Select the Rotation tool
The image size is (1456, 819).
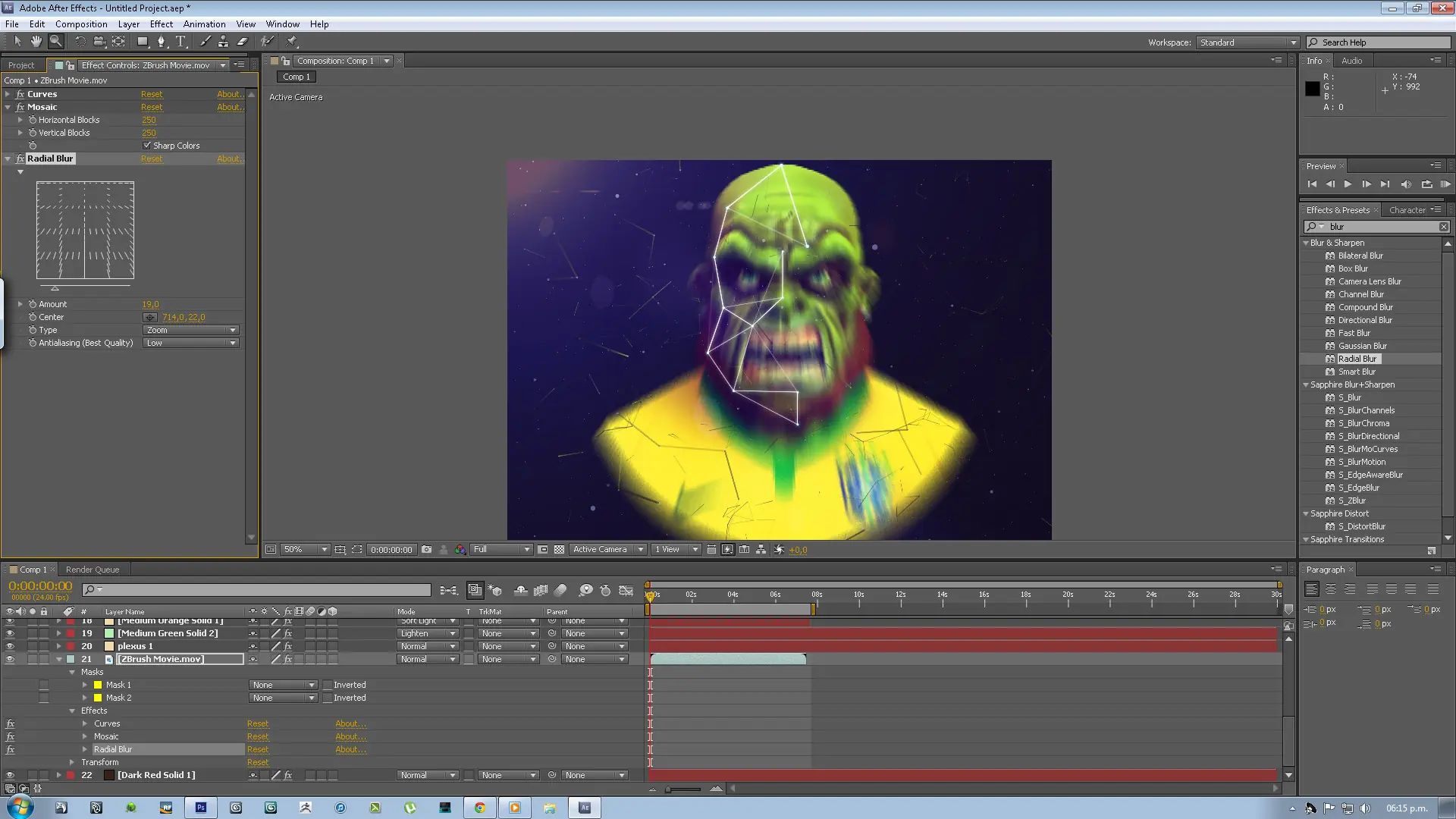pos(80,42)
